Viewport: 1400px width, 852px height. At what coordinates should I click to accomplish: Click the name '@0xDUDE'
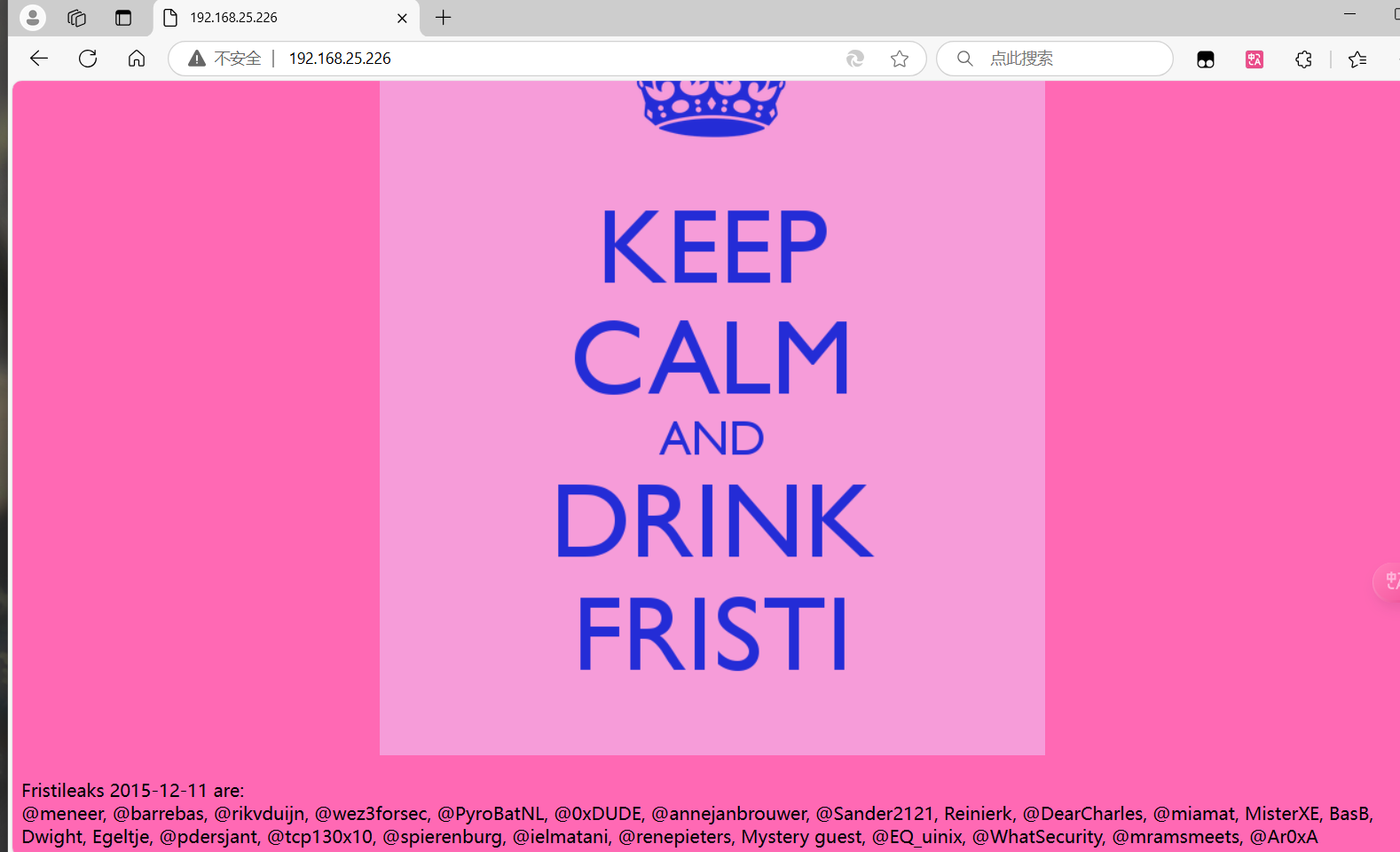coord(598,814)
